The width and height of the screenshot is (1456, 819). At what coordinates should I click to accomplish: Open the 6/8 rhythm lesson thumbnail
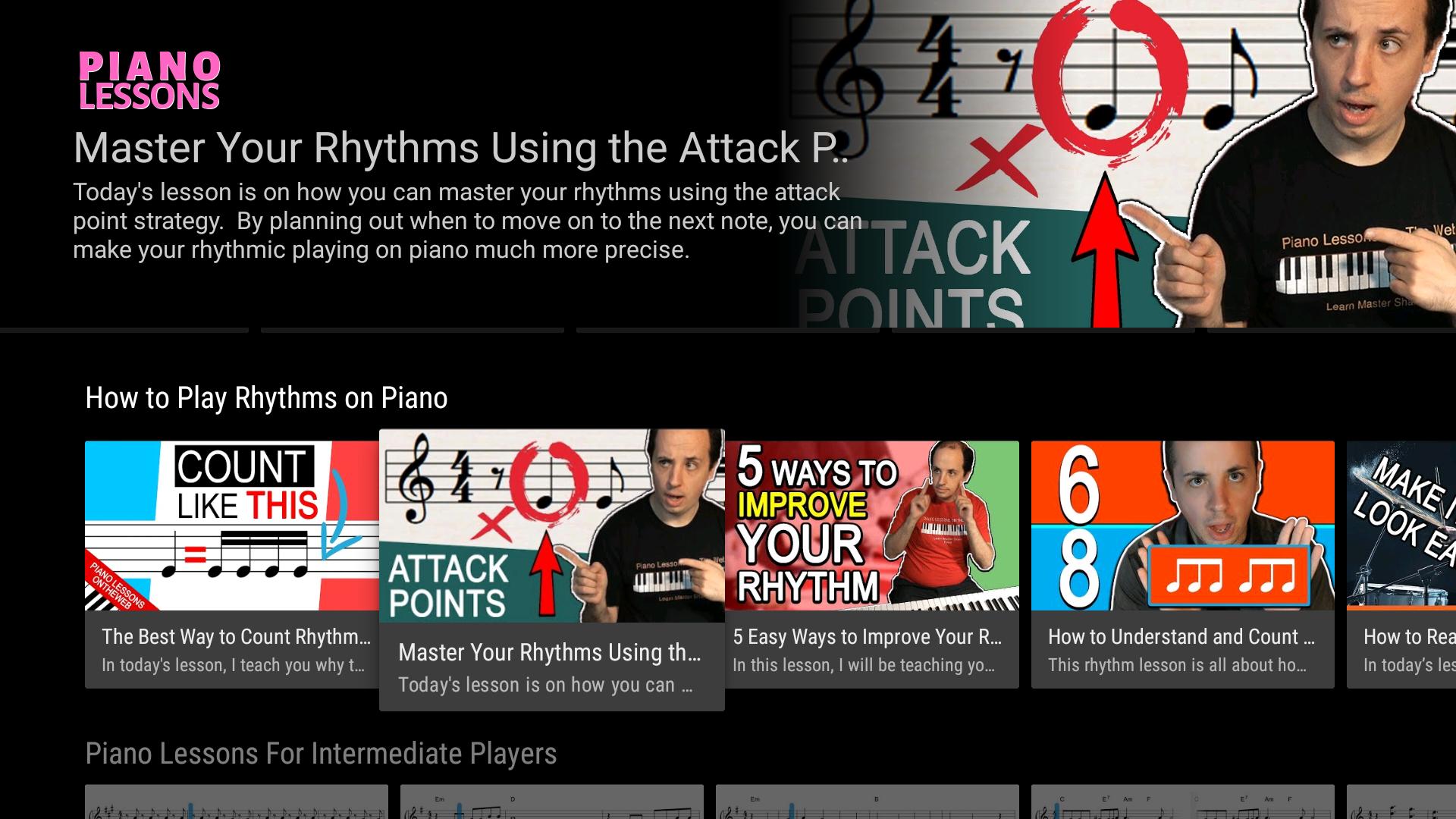click(x=1182, y=526)
